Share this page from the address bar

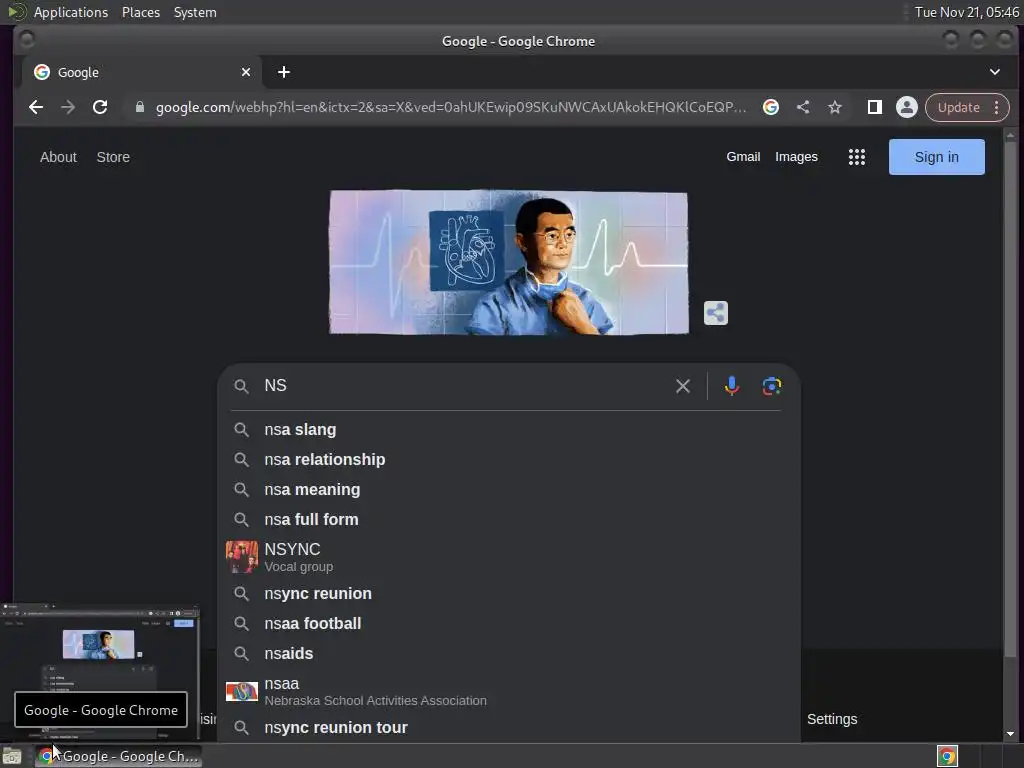tap(803, 107)
